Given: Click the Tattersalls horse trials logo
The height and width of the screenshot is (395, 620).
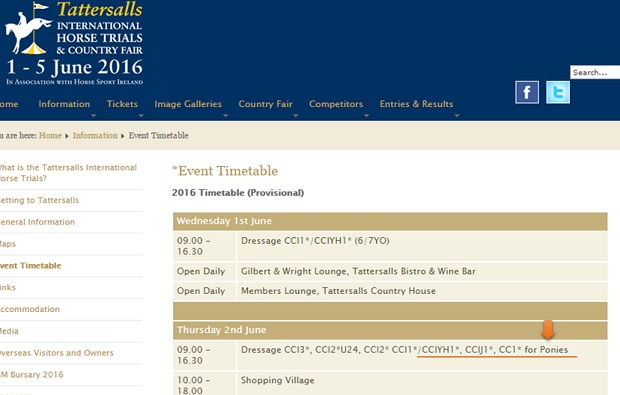Looking at the screenshot, I should pyautogui.click(x=74, y=43).
